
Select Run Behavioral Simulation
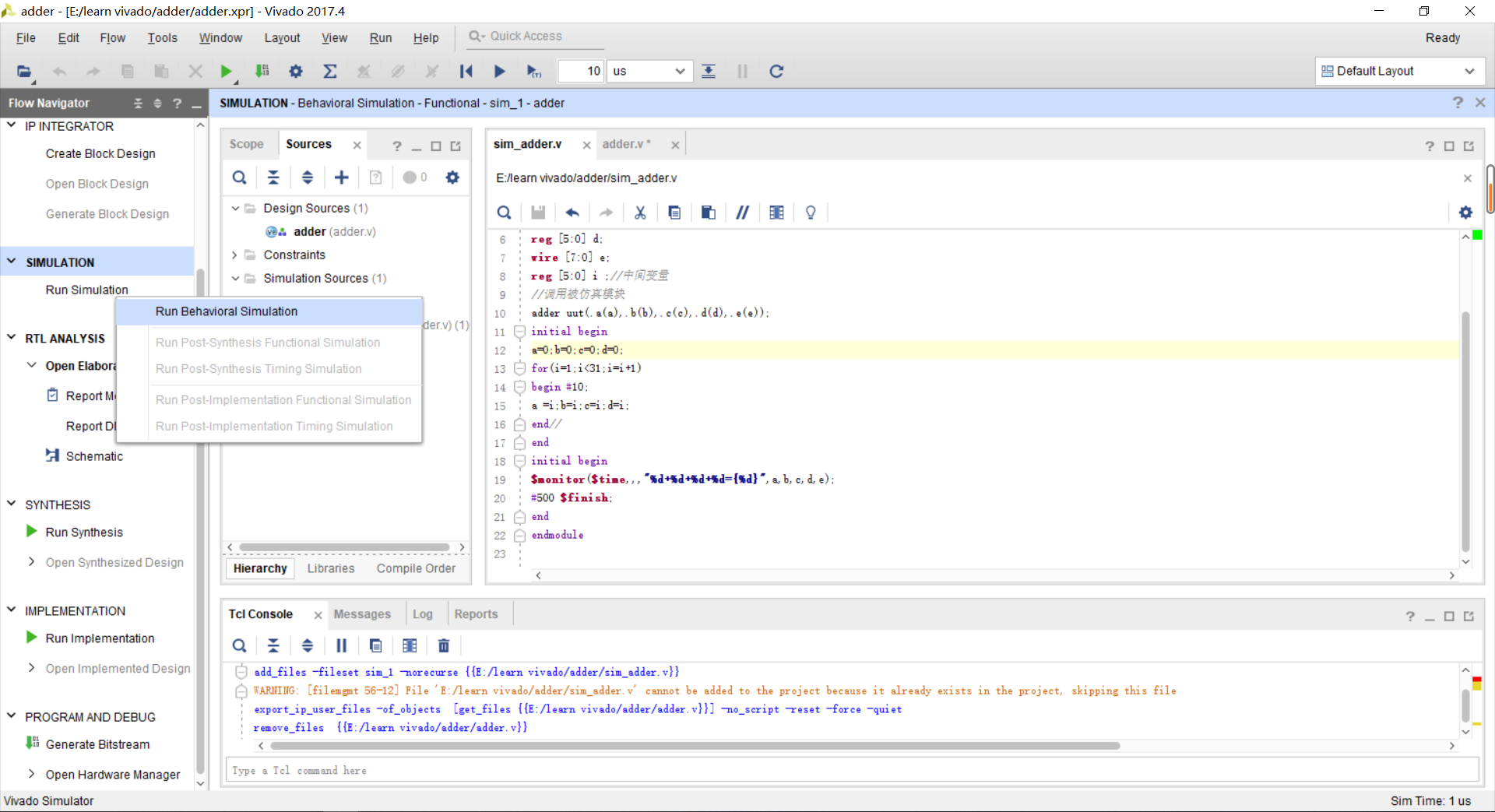click(x=269, y=311)
